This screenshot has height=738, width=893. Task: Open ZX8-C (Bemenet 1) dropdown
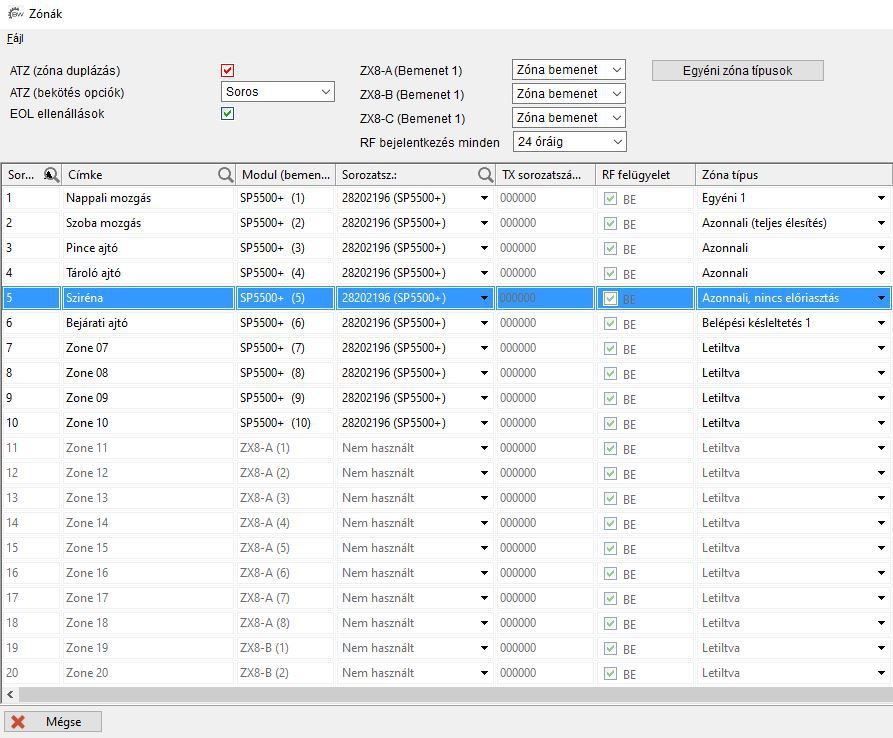[x=569, y=118]
